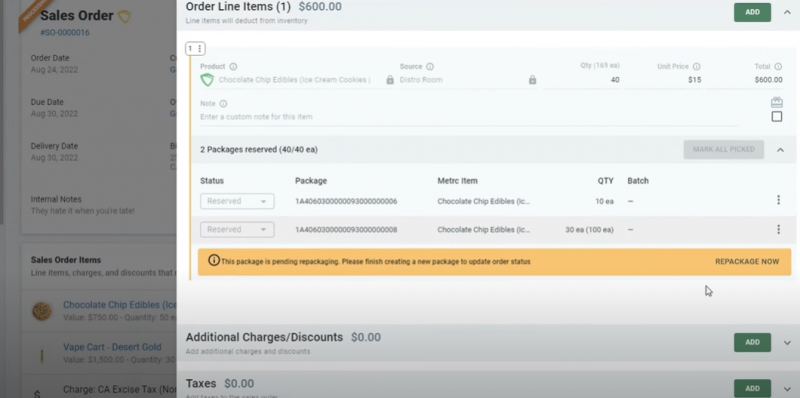Add a tax to the order
800x398 pixels.
pos(752,388)
